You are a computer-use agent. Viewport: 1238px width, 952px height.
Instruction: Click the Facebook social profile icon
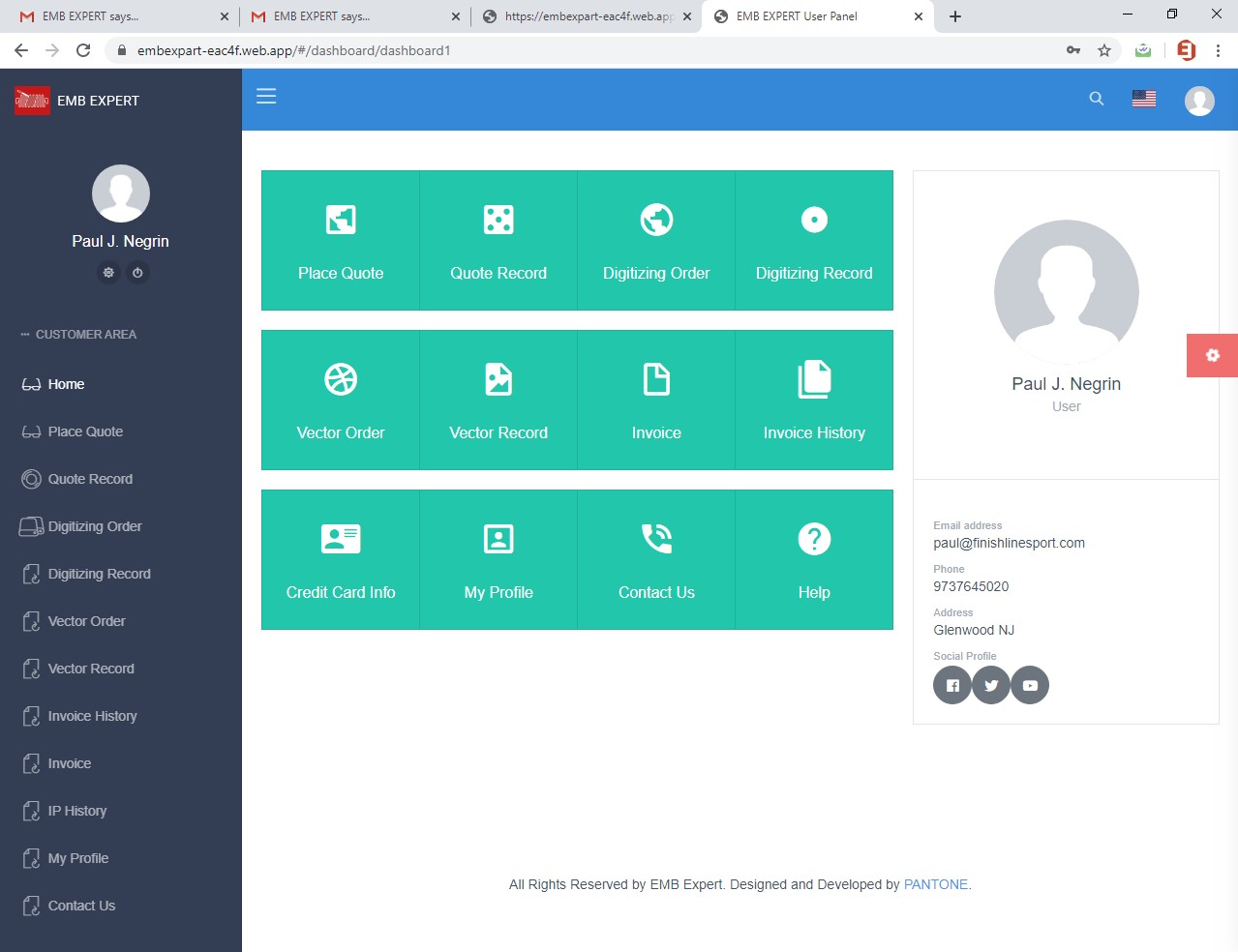pyautogui.click(x=952, y=686)
